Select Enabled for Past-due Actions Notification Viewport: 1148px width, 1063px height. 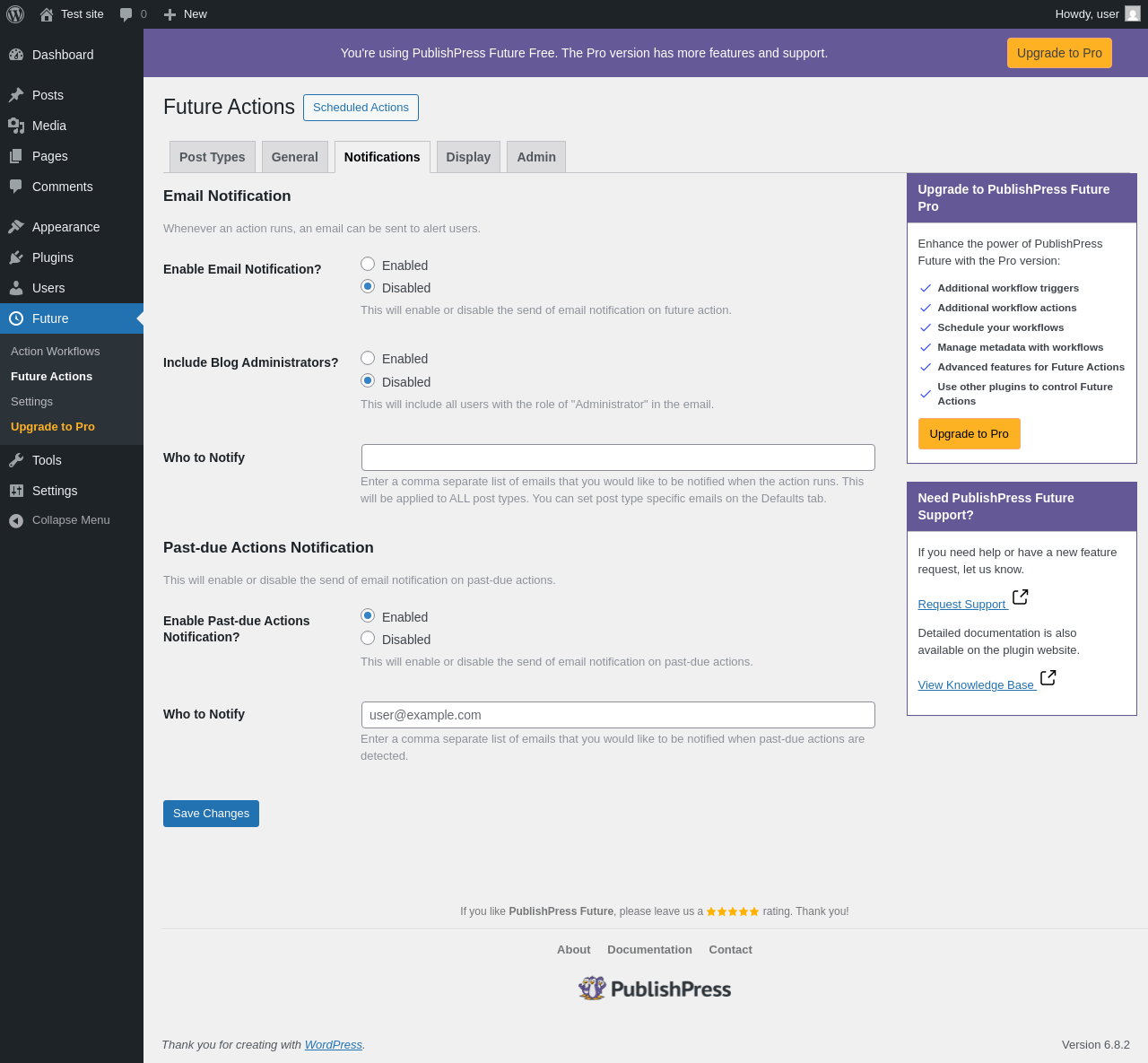coord(368,615)
